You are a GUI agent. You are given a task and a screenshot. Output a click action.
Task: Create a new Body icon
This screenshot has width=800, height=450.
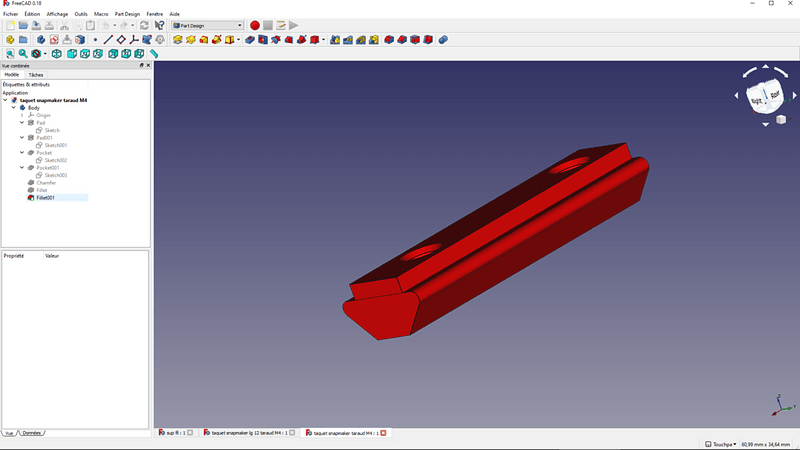pos(41,40)
